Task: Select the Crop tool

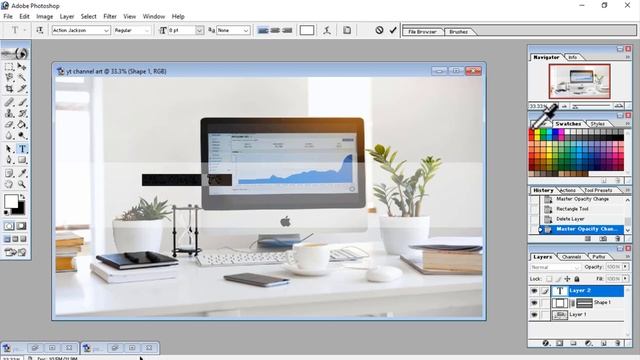Action: tap(9, 89)
